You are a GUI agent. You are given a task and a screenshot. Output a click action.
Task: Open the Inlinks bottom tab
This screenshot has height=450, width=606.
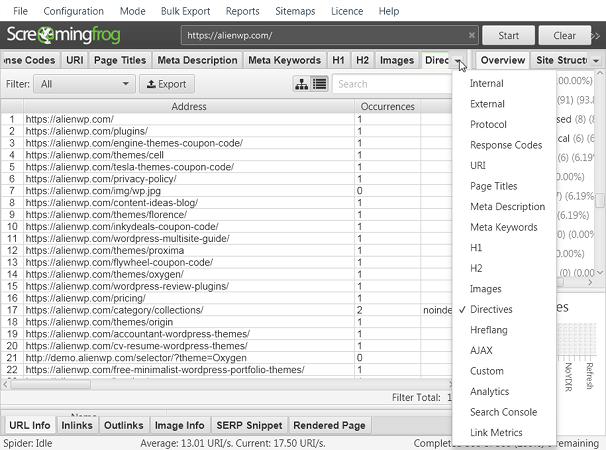click(x=77, y=425)
